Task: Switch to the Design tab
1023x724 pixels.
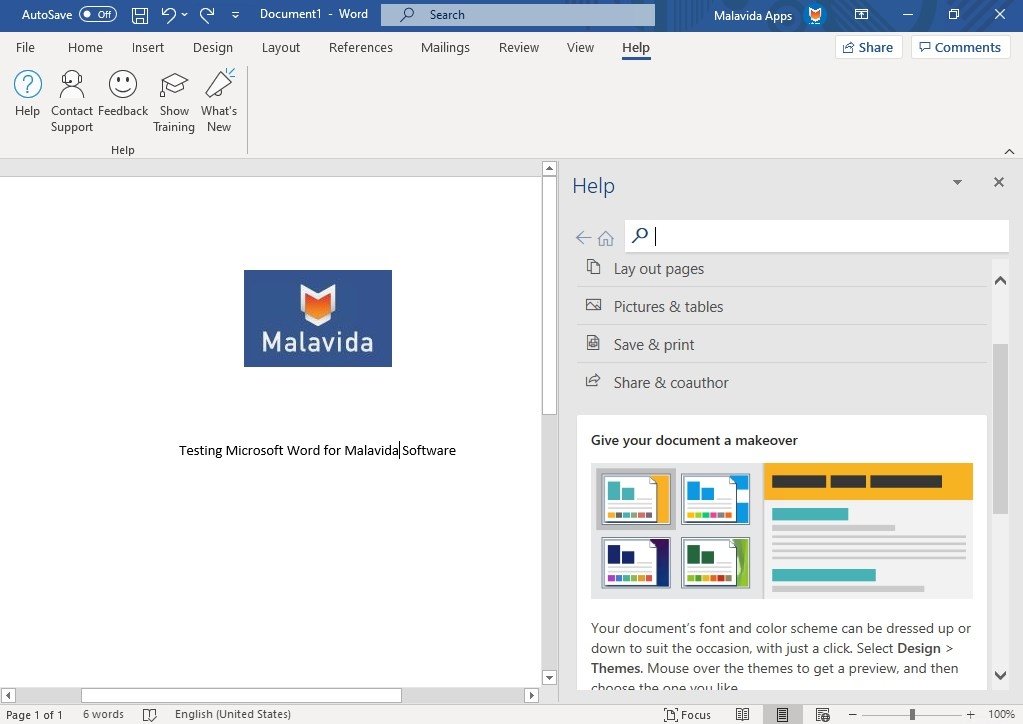Action: (x=213, y=48)
